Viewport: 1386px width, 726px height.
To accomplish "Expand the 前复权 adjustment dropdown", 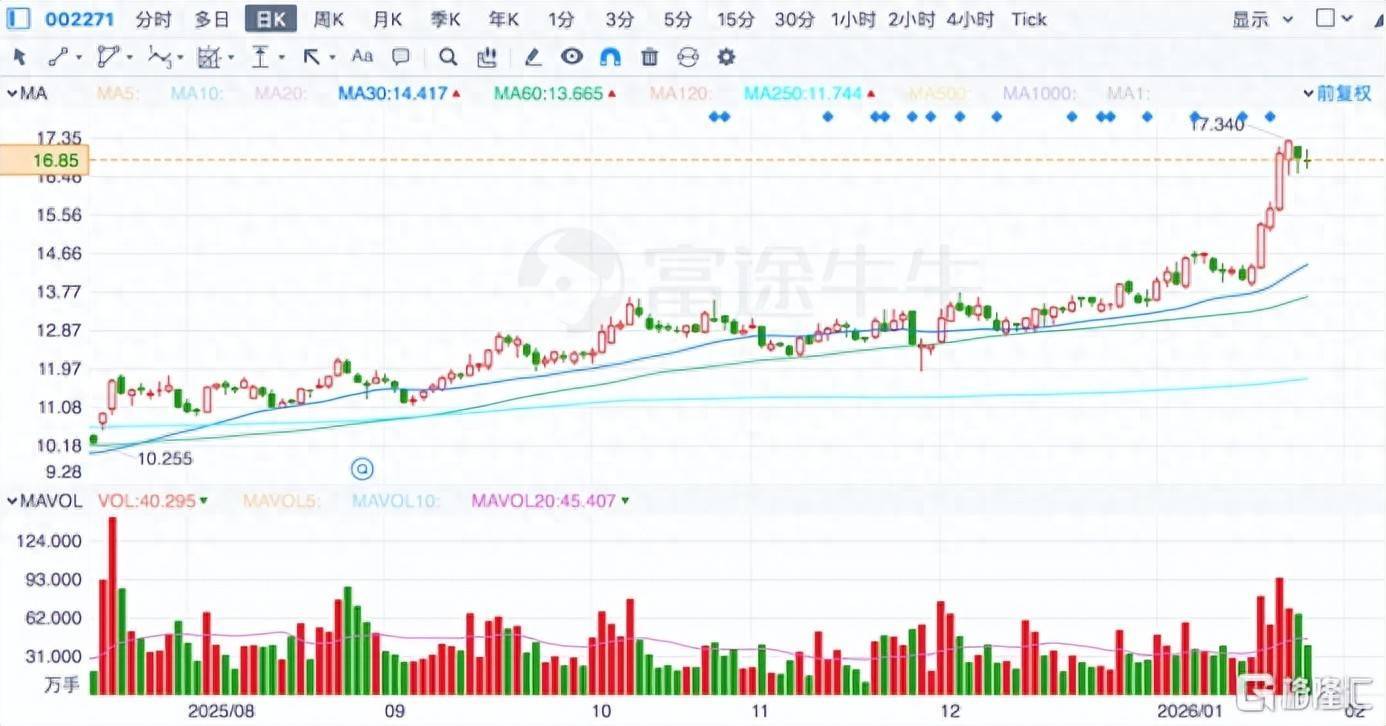I will 1337,94.
